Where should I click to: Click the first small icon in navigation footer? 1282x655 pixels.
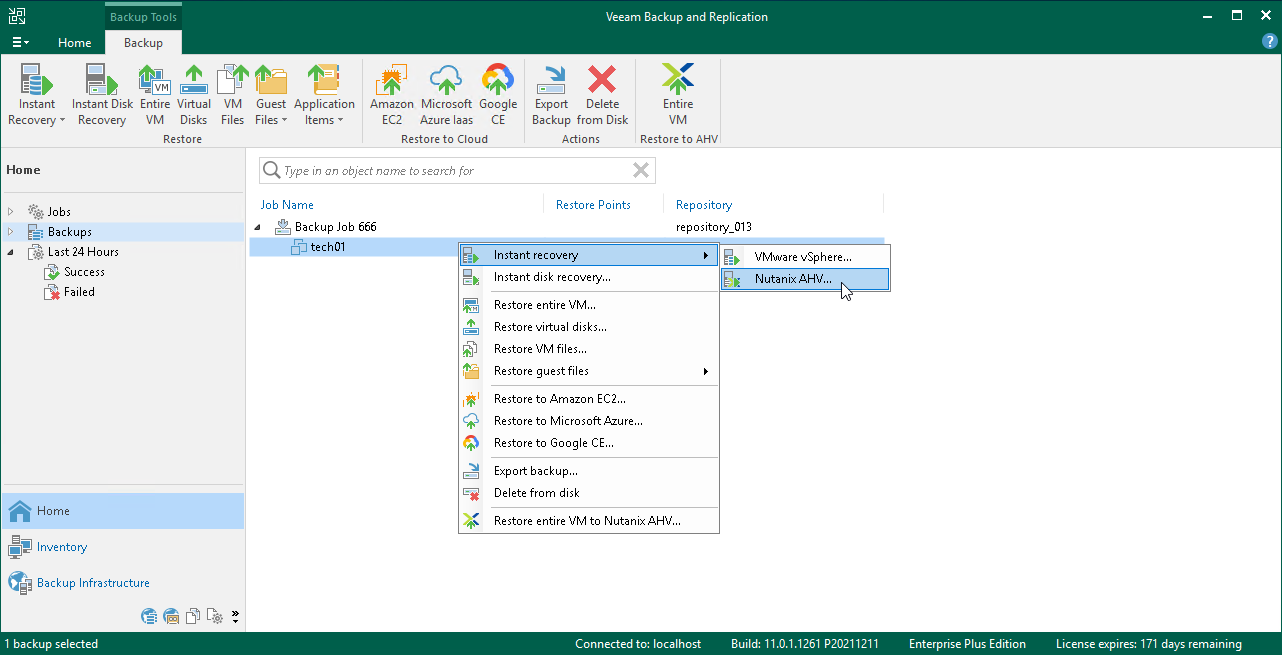tap(150, 616)
